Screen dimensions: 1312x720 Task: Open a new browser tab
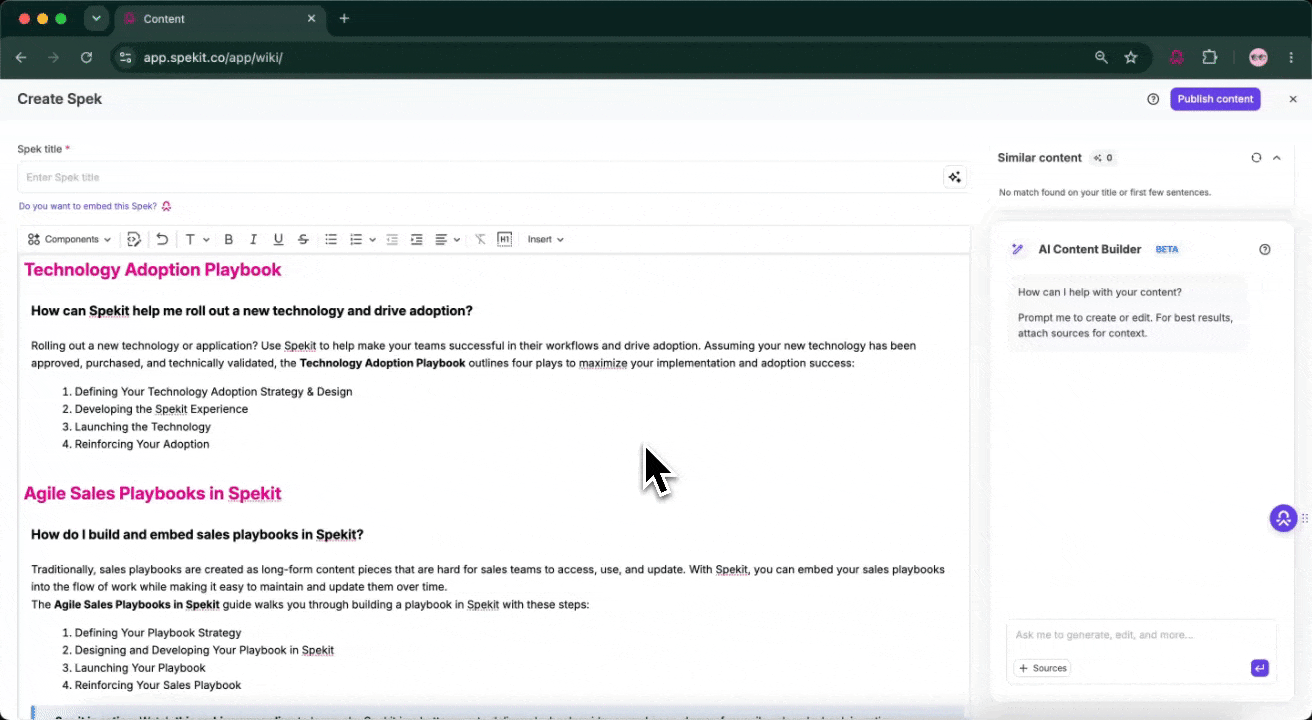point(344,19)
